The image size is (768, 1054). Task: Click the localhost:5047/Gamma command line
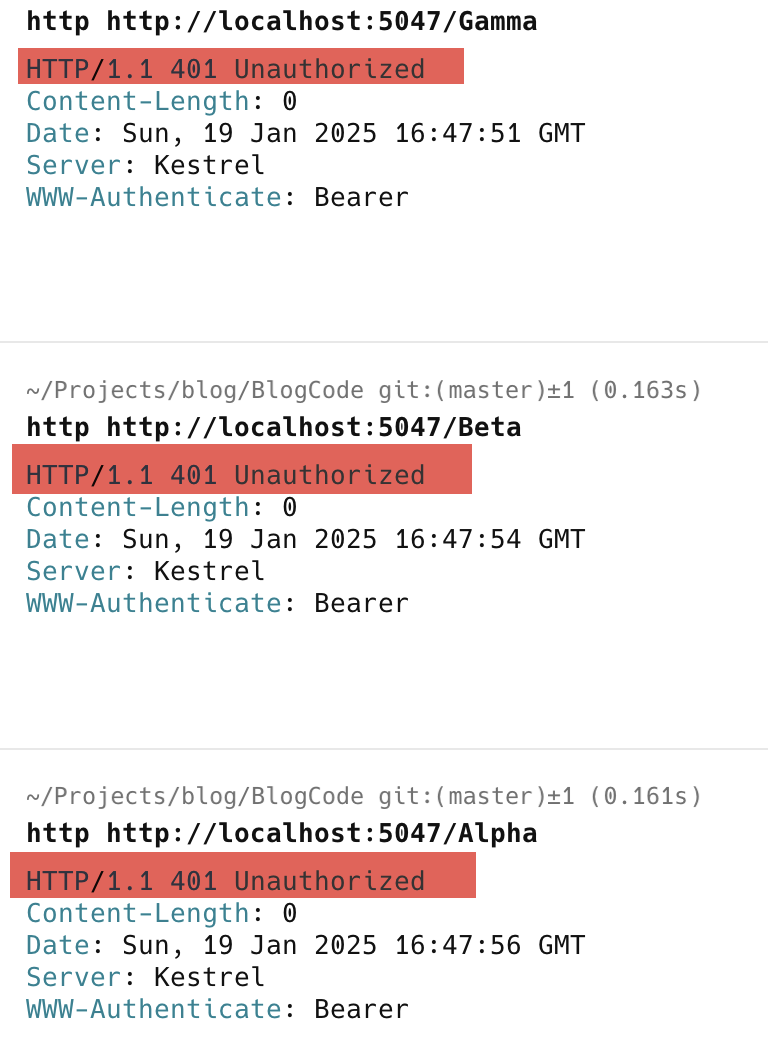(x=281, y=21)
